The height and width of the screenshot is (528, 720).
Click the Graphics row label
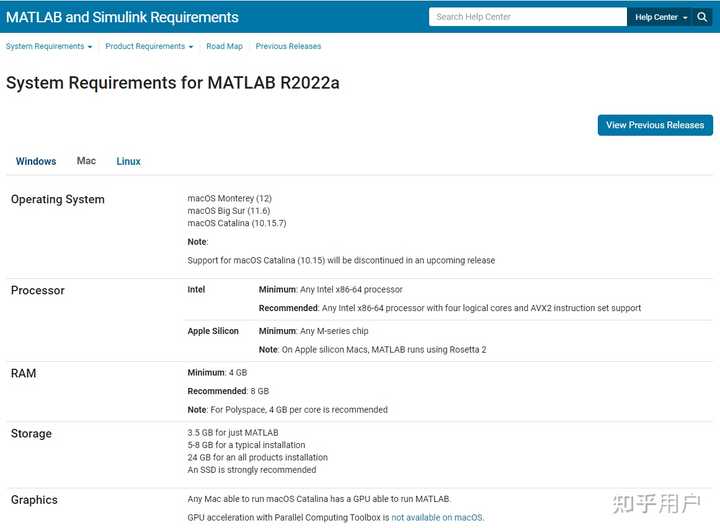pyautogui.click(x=34, y=500)
